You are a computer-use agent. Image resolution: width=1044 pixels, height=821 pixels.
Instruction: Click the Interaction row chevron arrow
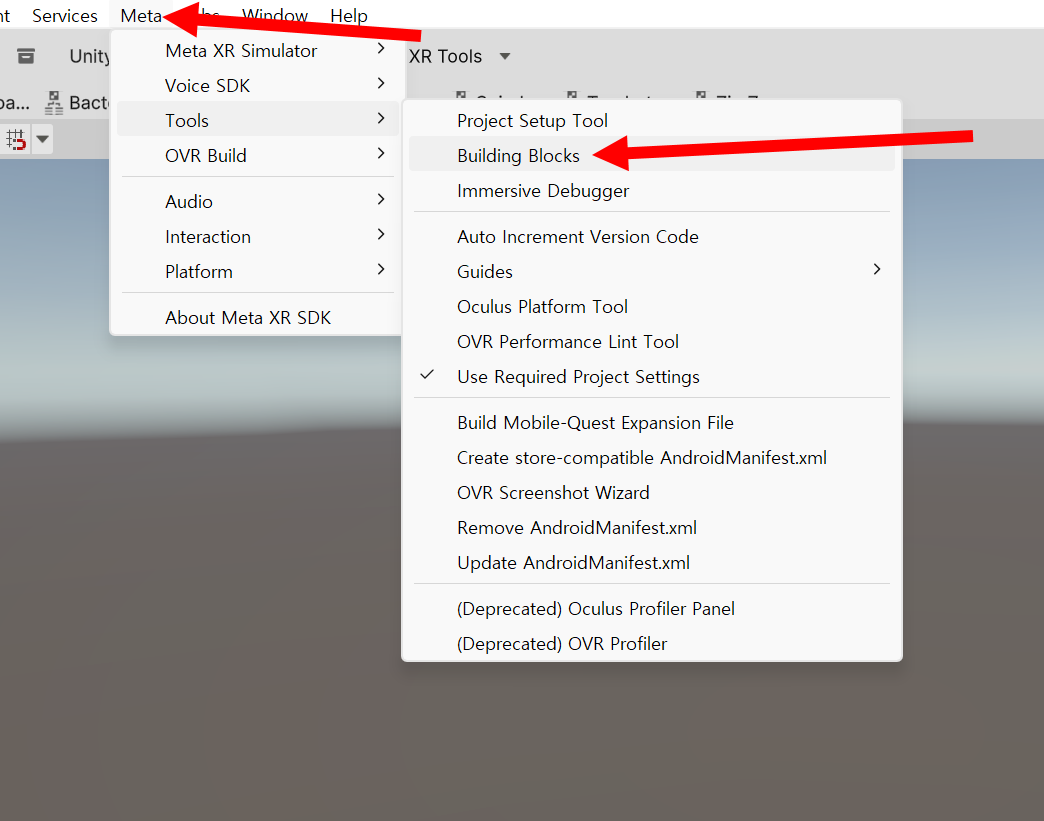tap(381, 234)
